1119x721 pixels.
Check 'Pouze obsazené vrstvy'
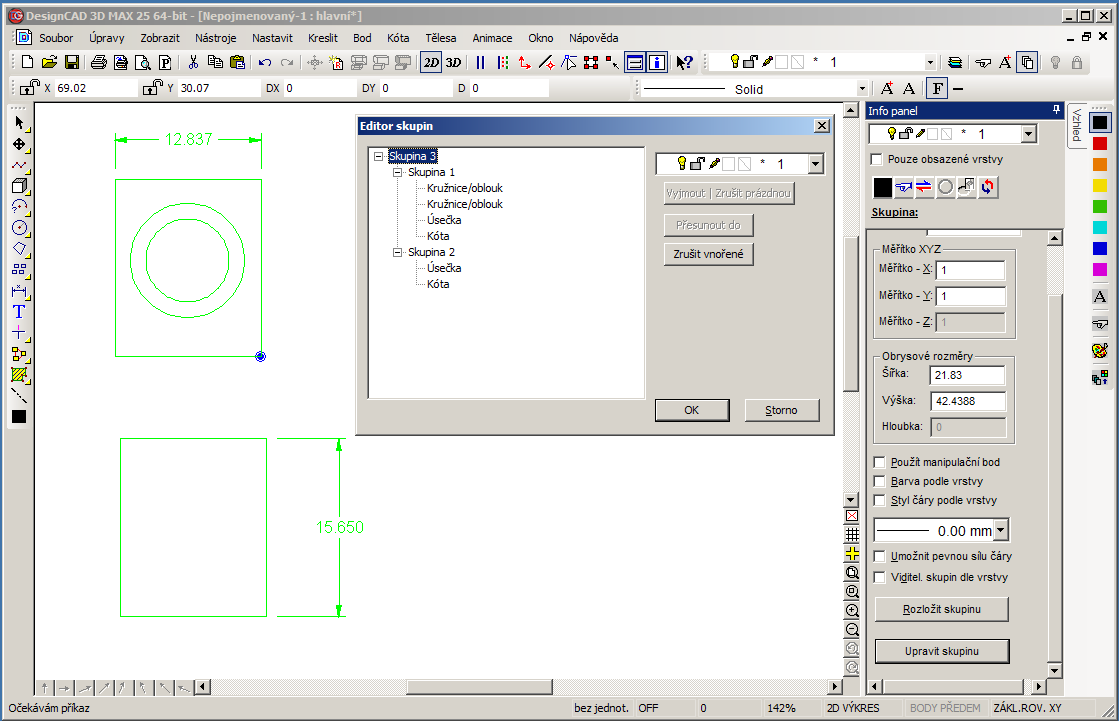[877, 159]
